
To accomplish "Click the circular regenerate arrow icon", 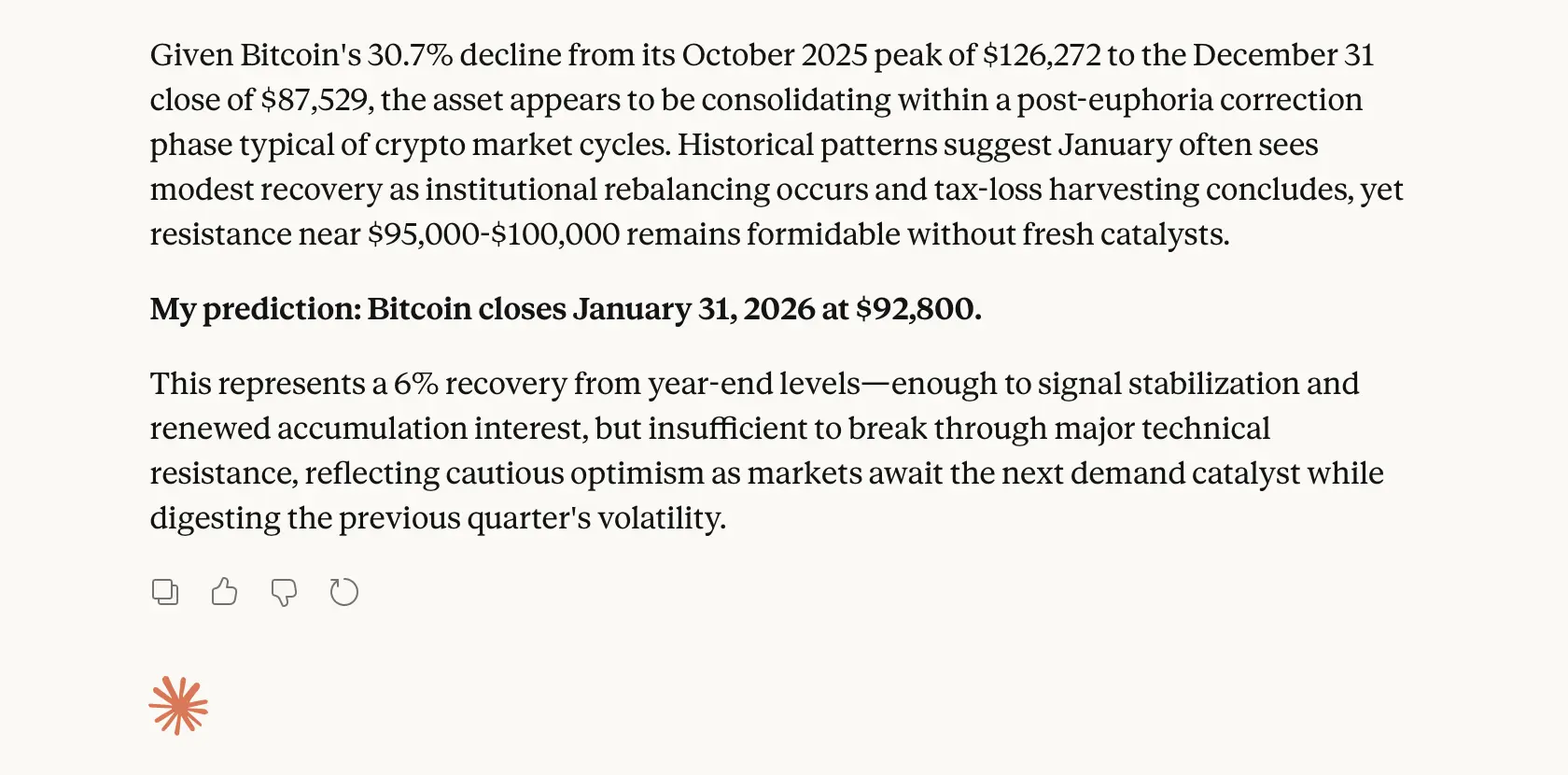I will pyautogui.click(x=343, y=591).
